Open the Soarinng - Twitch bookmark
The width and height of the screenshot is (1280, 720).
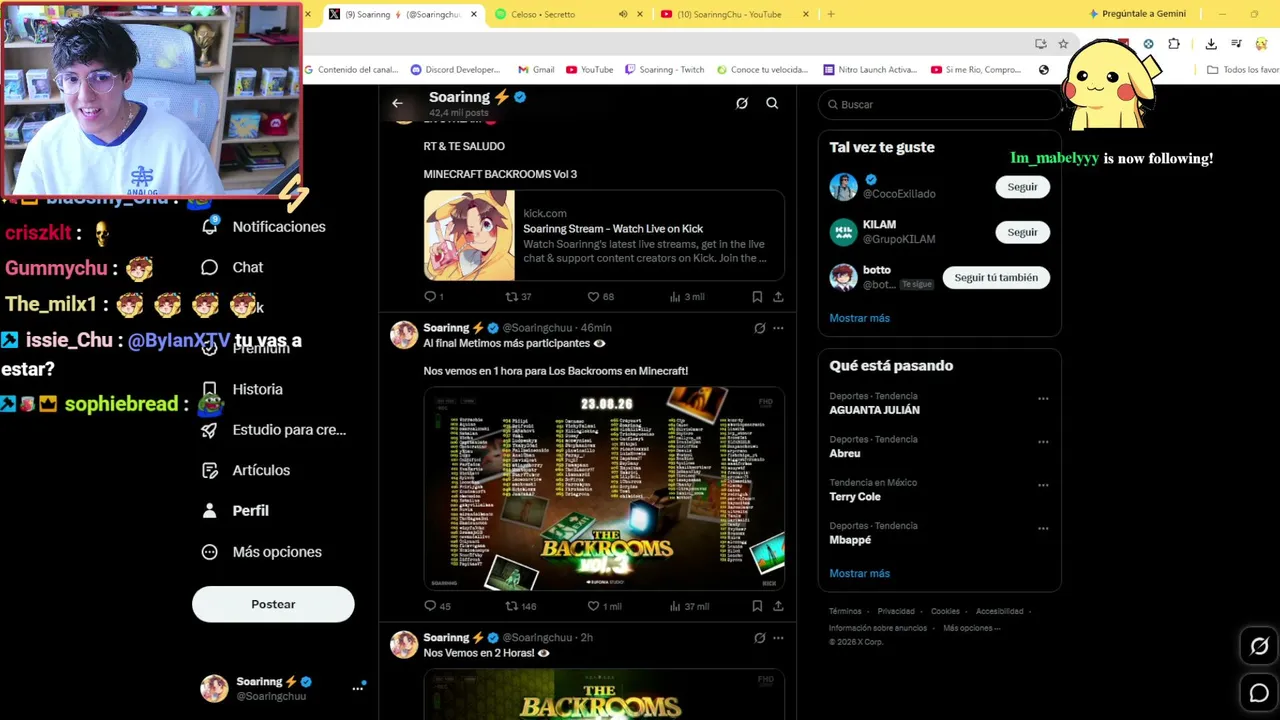point(664,70)
